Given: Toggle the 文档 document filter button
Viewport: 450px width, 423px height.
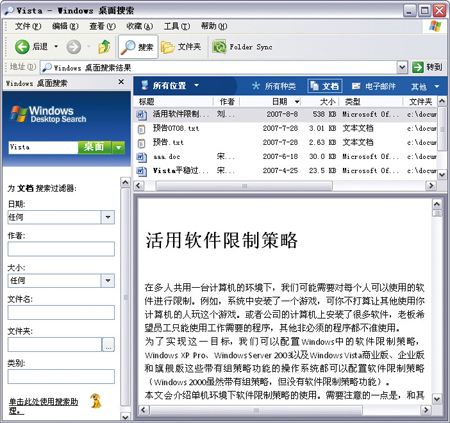Looking at the screenshot, I should click(325, 86).
